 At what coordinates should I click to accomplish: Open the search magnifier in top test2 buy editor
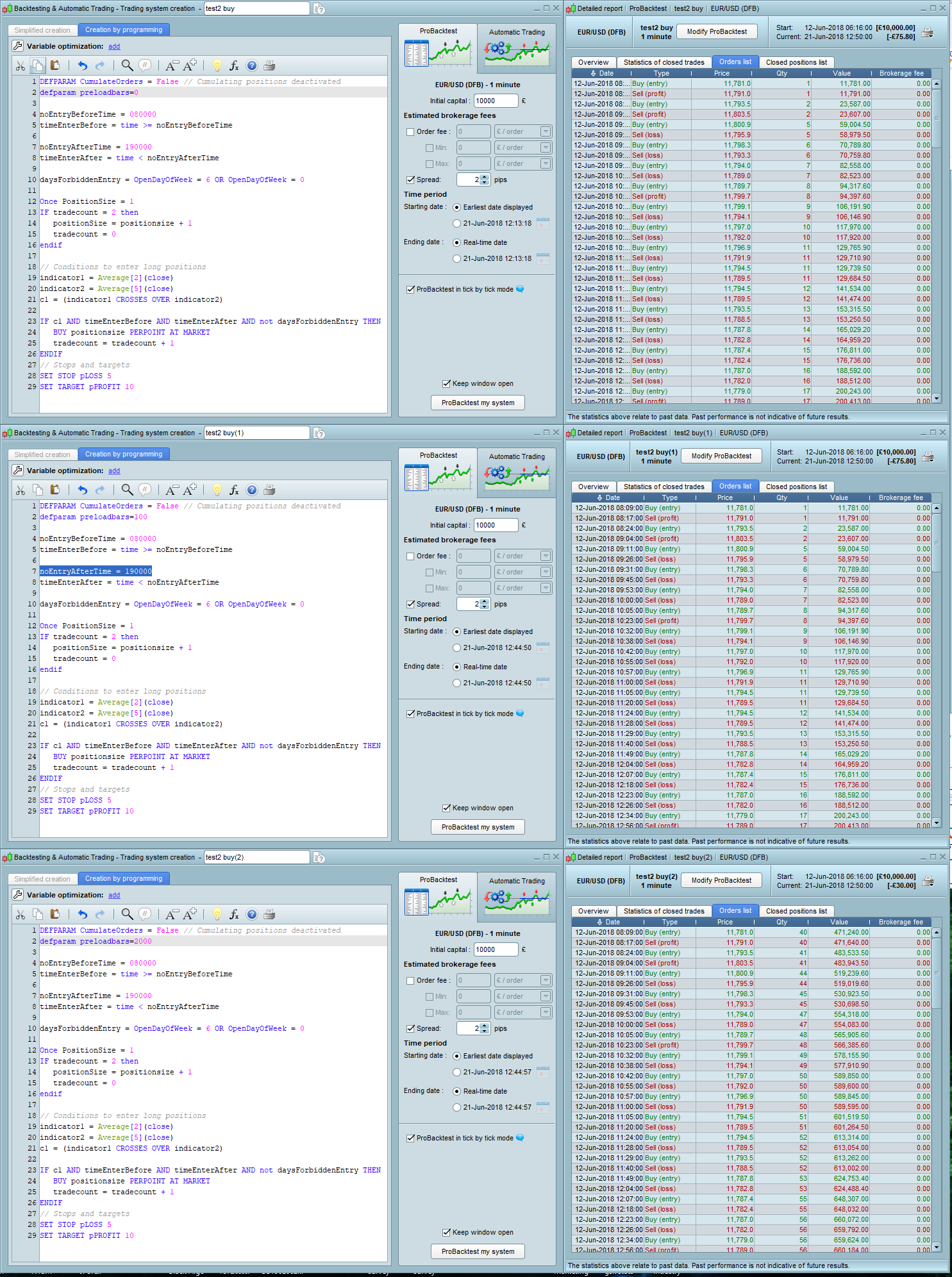127,65
